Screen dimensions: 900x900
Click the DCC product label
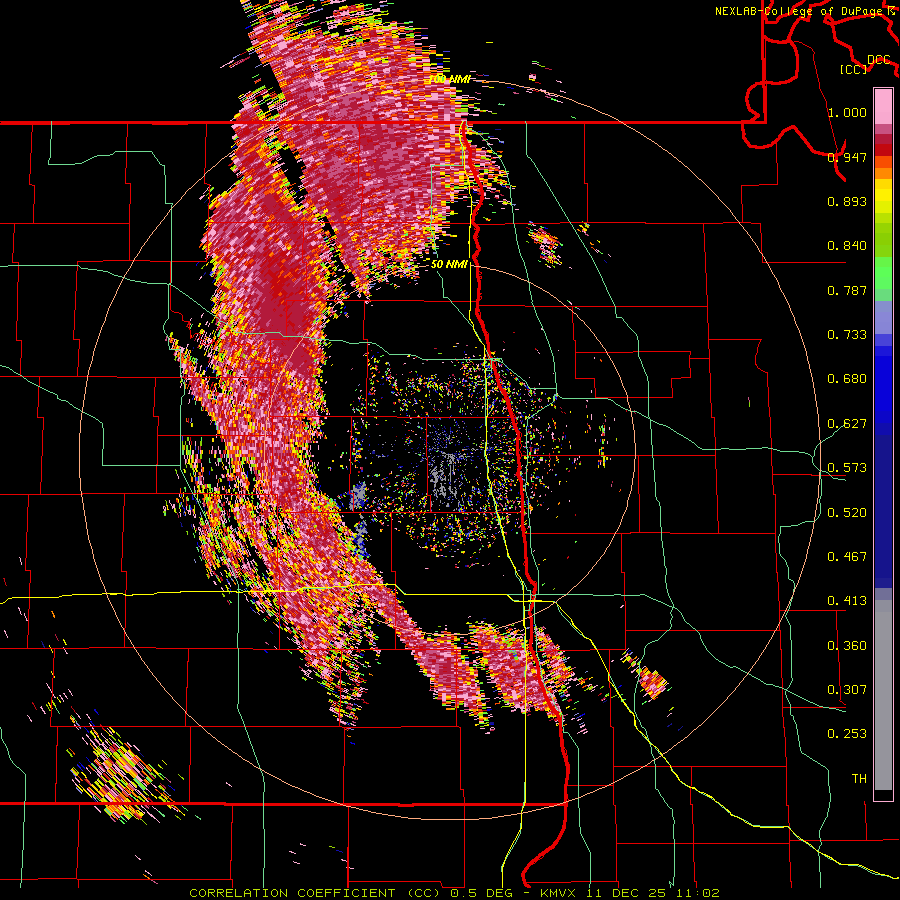point(878,60)
